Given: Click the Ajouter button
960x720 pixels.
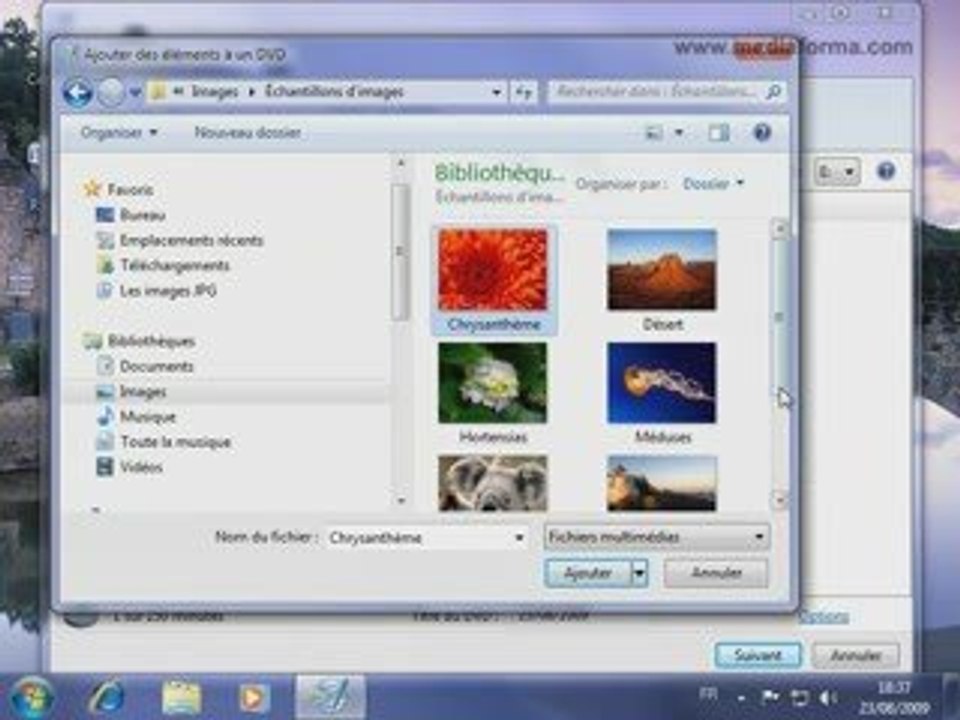Looking at the screenshot, I should (x=588, y=573).
